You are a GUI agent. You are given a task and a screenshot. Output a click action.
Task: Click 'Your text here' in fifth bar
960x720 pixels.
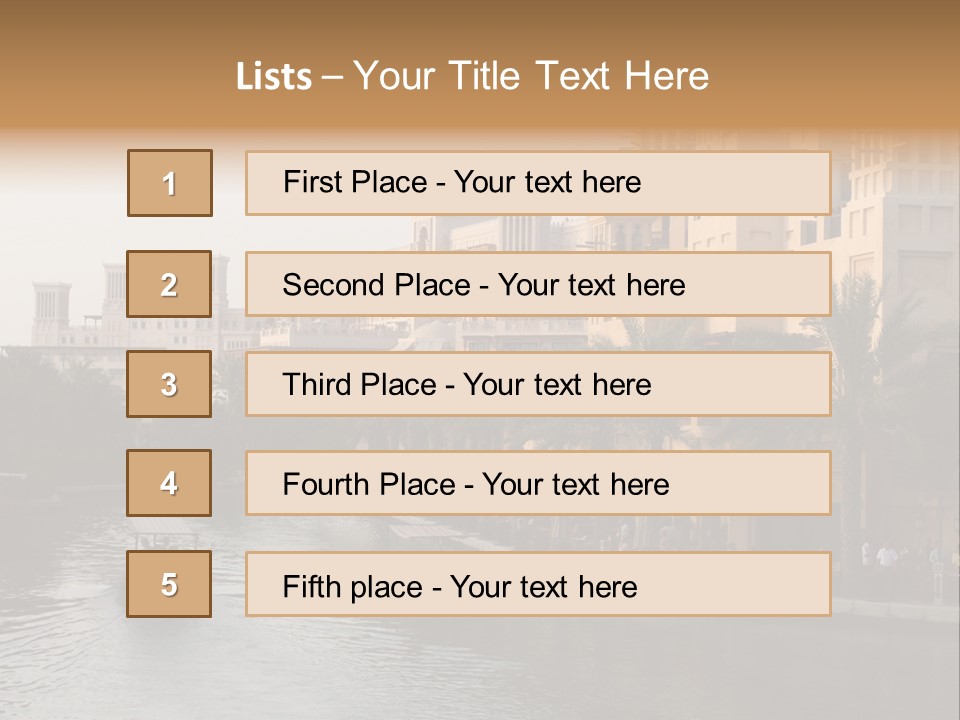click(544, 587)
